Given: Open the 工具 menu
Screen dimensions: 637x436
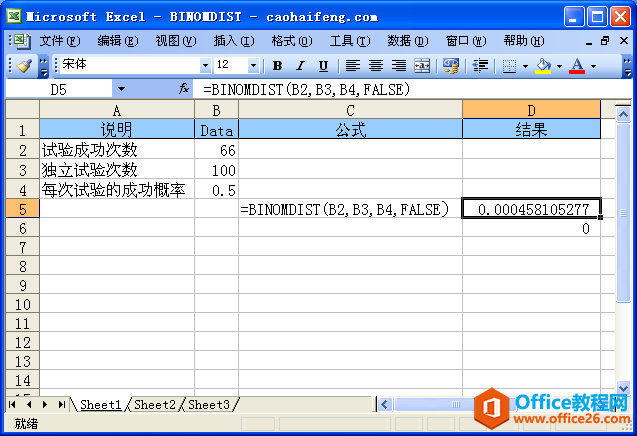Looking at the screenshot, I should (350, 41).
